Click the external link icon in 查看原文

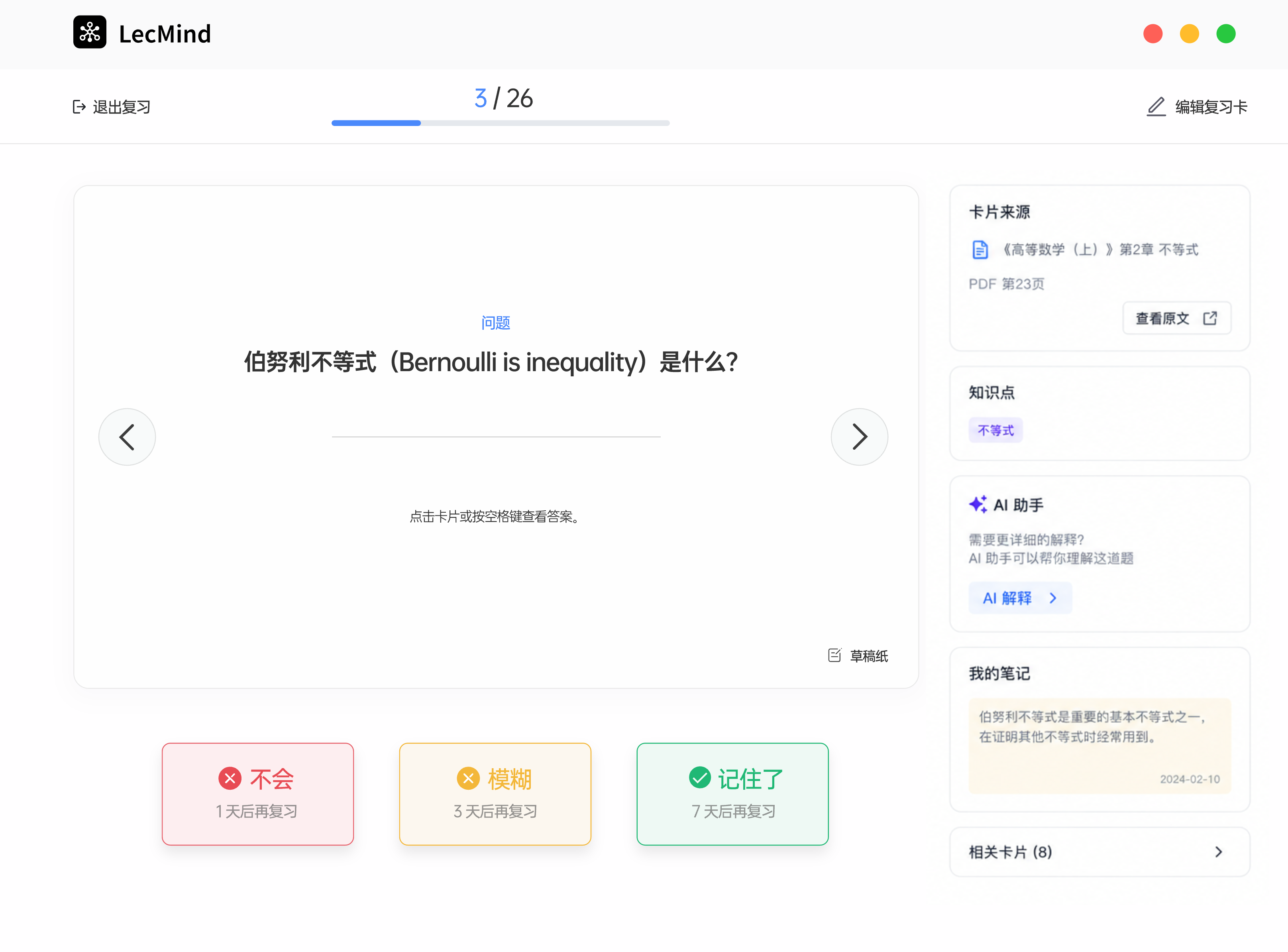[x=1210, y=318]
